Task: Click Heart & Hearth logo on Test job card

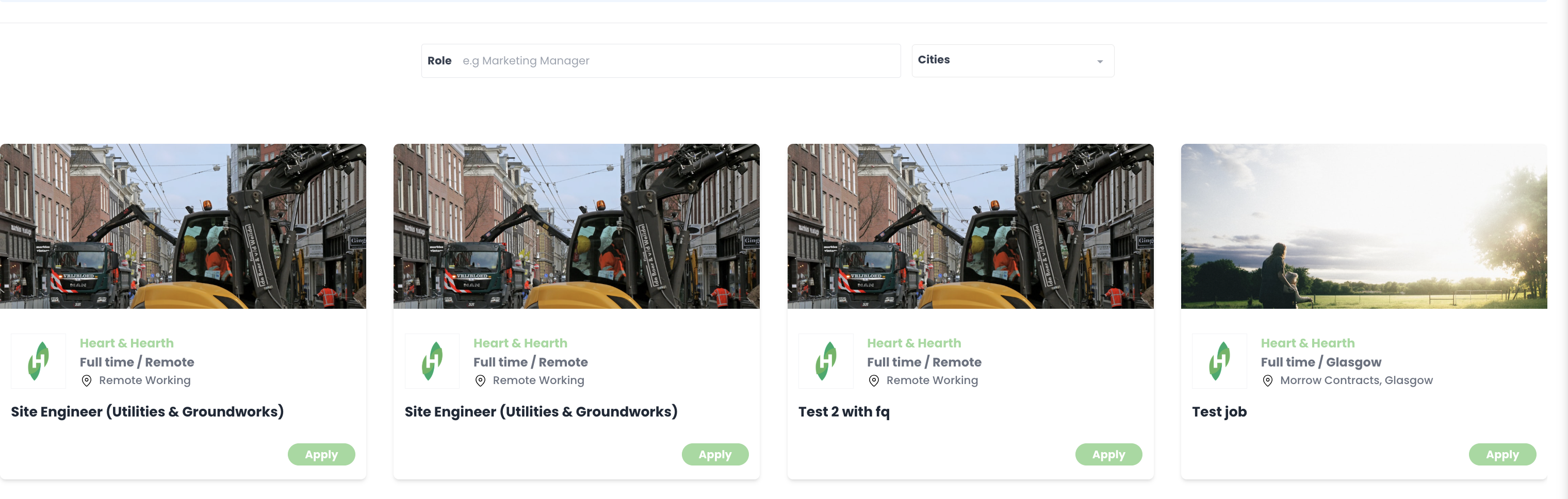Action: click(1219, 361)
